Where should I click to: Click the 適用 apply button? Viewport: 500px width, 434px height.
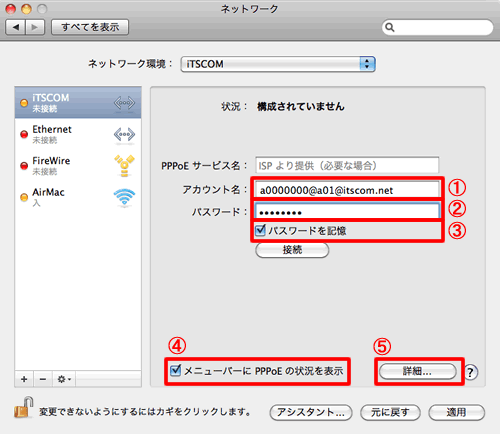point(456,412)
